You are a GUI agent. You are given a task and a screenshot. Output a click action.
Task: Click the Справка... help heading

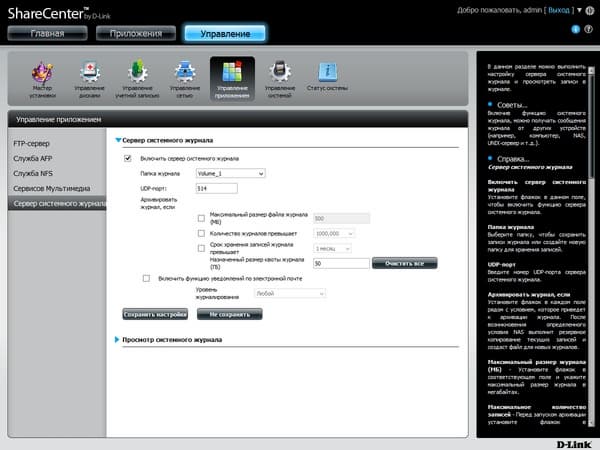(513, 159)
